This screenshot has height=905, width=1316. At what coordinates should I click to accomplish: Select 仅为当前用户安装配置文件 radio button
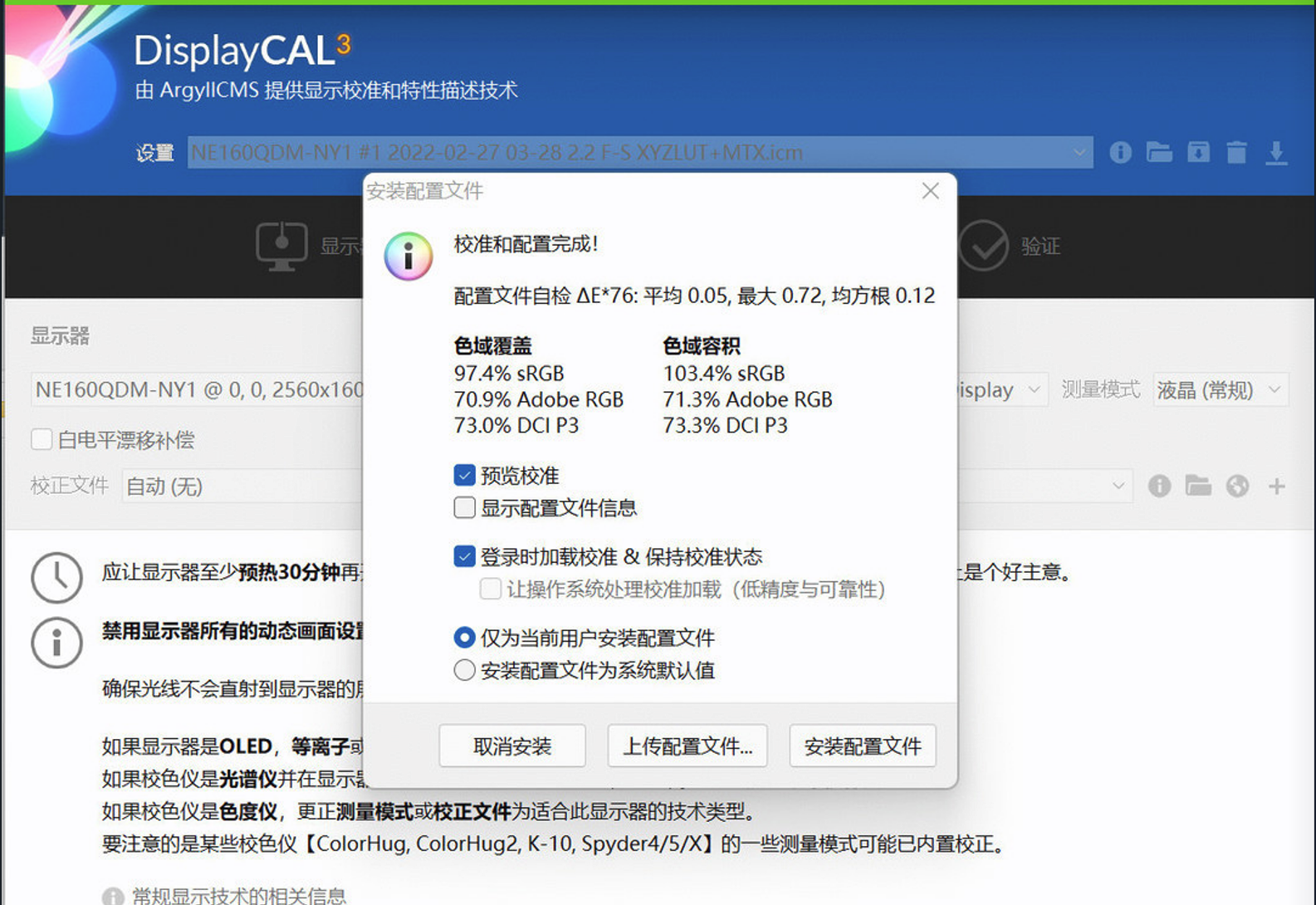(464, 638)
